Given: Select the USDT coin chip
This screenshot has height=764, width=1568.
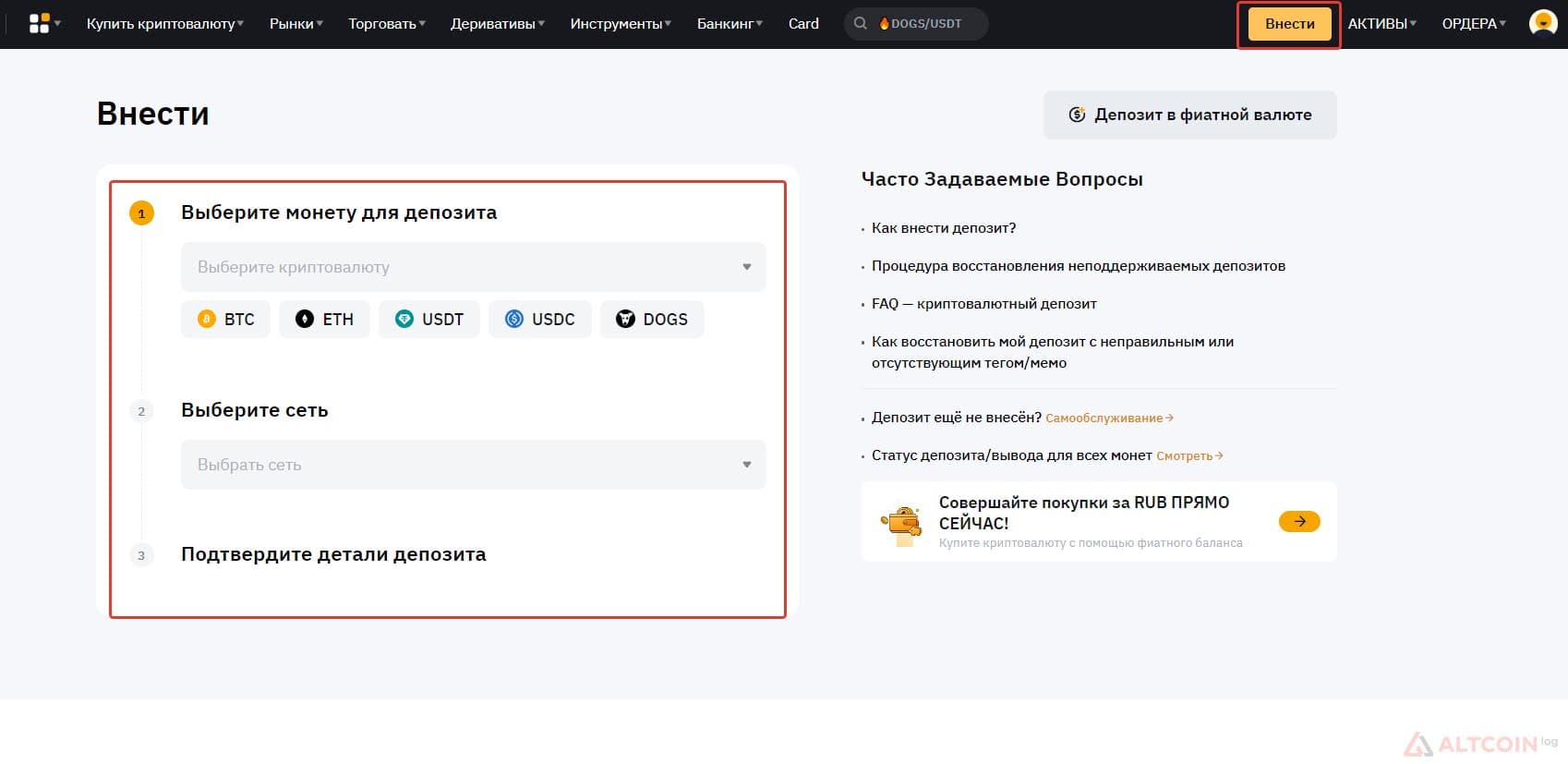Looking at the screenshot, I should (429, 319).
